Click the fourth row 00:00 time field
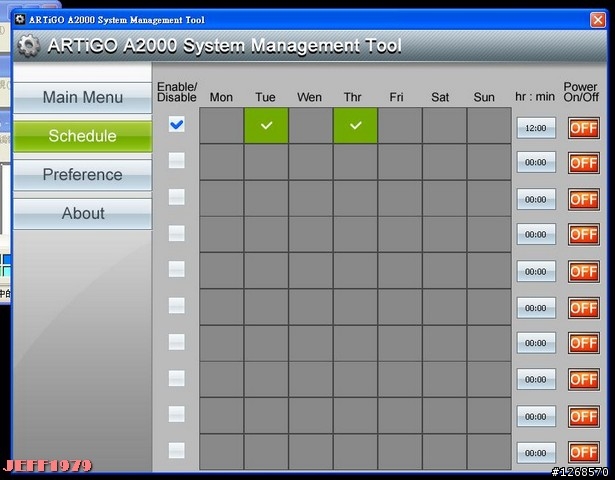 (536, 235)
